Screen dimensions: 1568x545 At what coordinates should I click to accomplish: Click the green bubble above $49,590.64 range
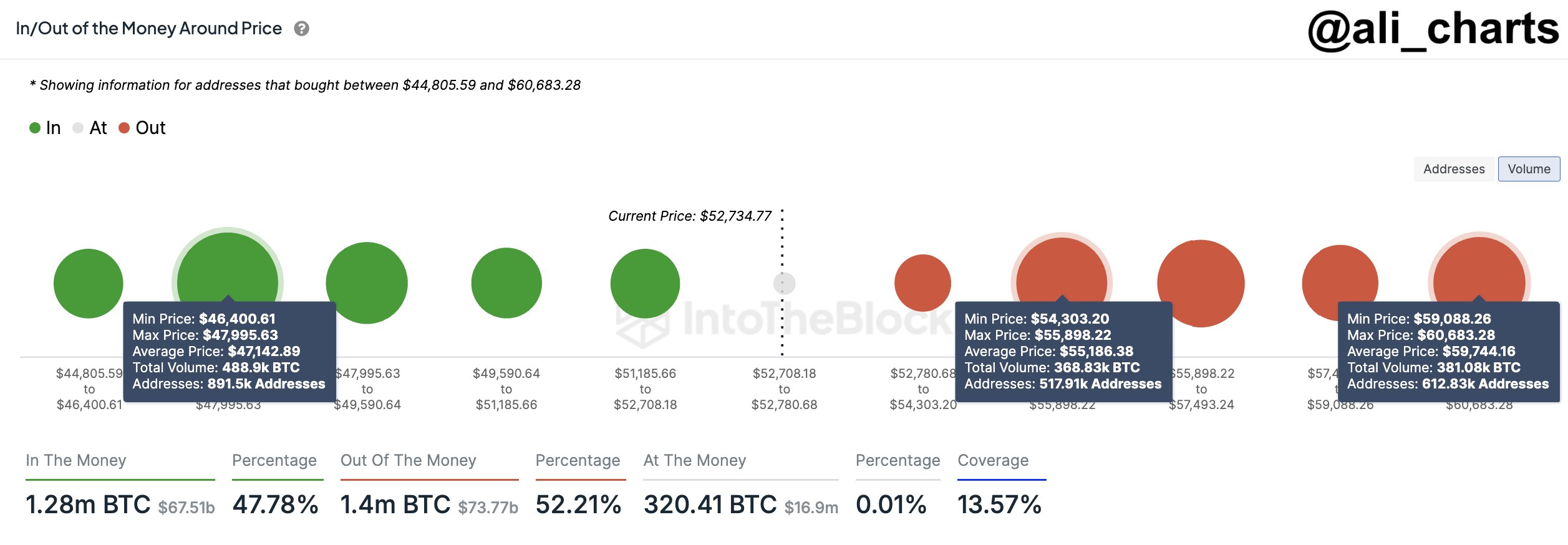click(x=506, y=282)
